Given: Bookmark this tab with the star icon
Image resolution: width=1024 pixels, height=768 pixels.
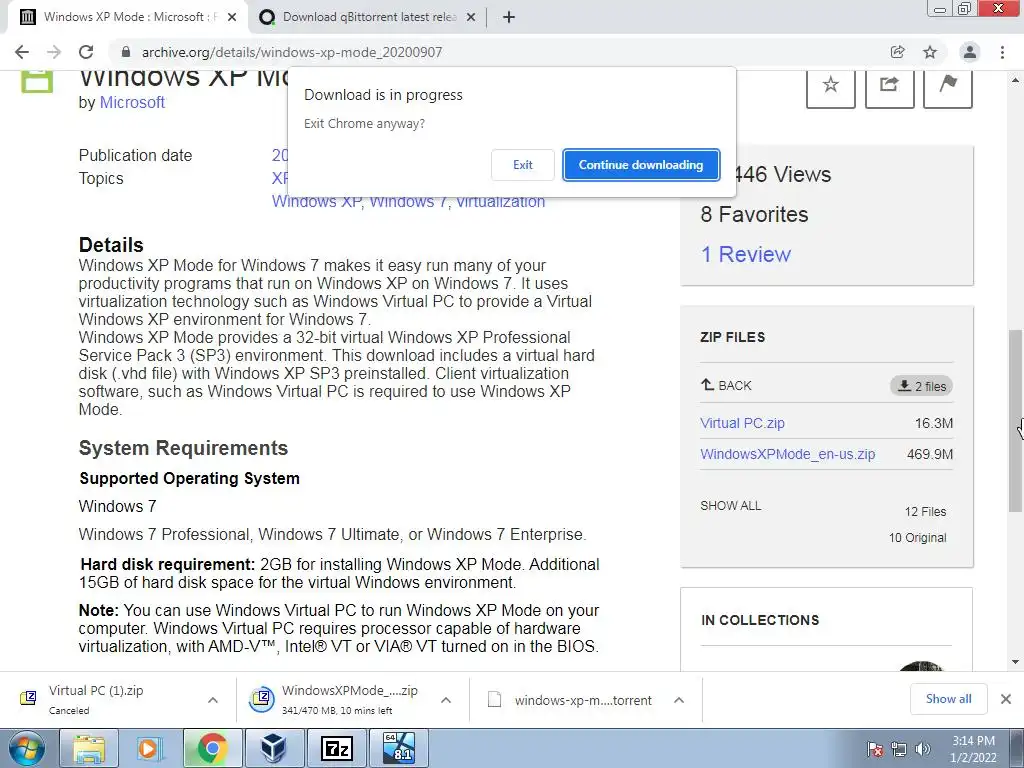Looking at the screenshot, I should tap(930, 52).
